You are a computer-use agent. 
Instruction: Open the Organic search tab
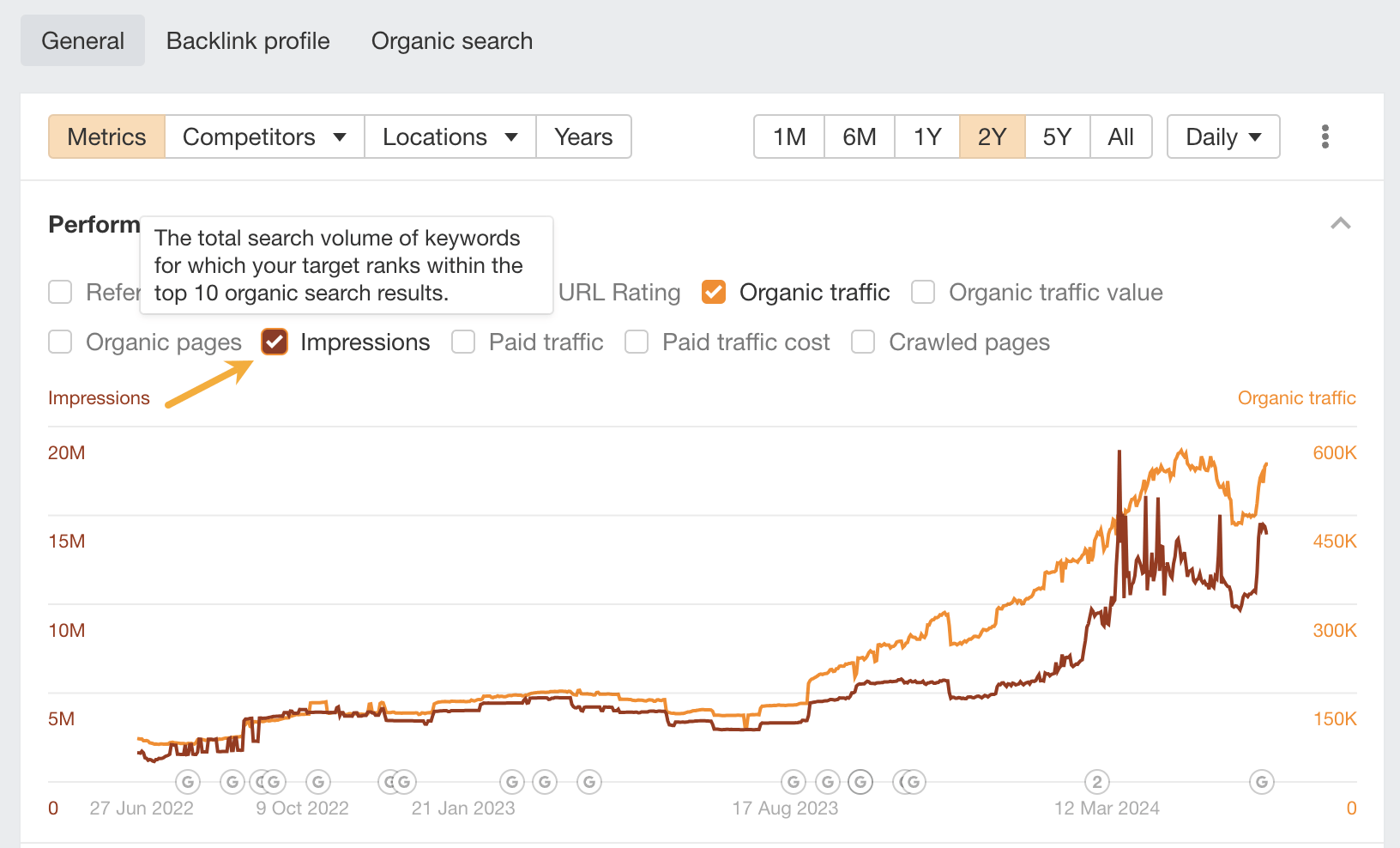coord(452,41)
